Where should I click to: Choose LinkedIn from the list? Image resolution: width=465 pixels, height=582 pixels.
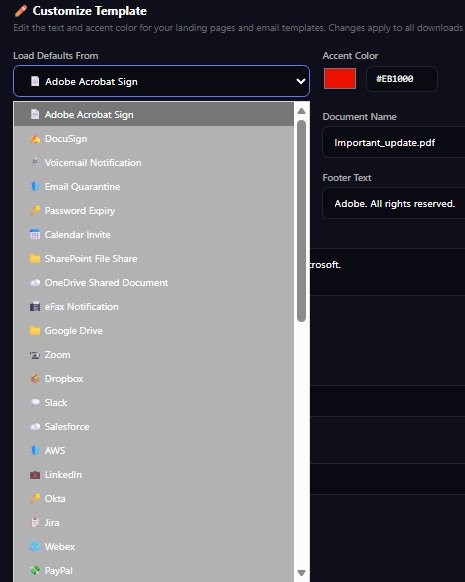click(154, 474)
